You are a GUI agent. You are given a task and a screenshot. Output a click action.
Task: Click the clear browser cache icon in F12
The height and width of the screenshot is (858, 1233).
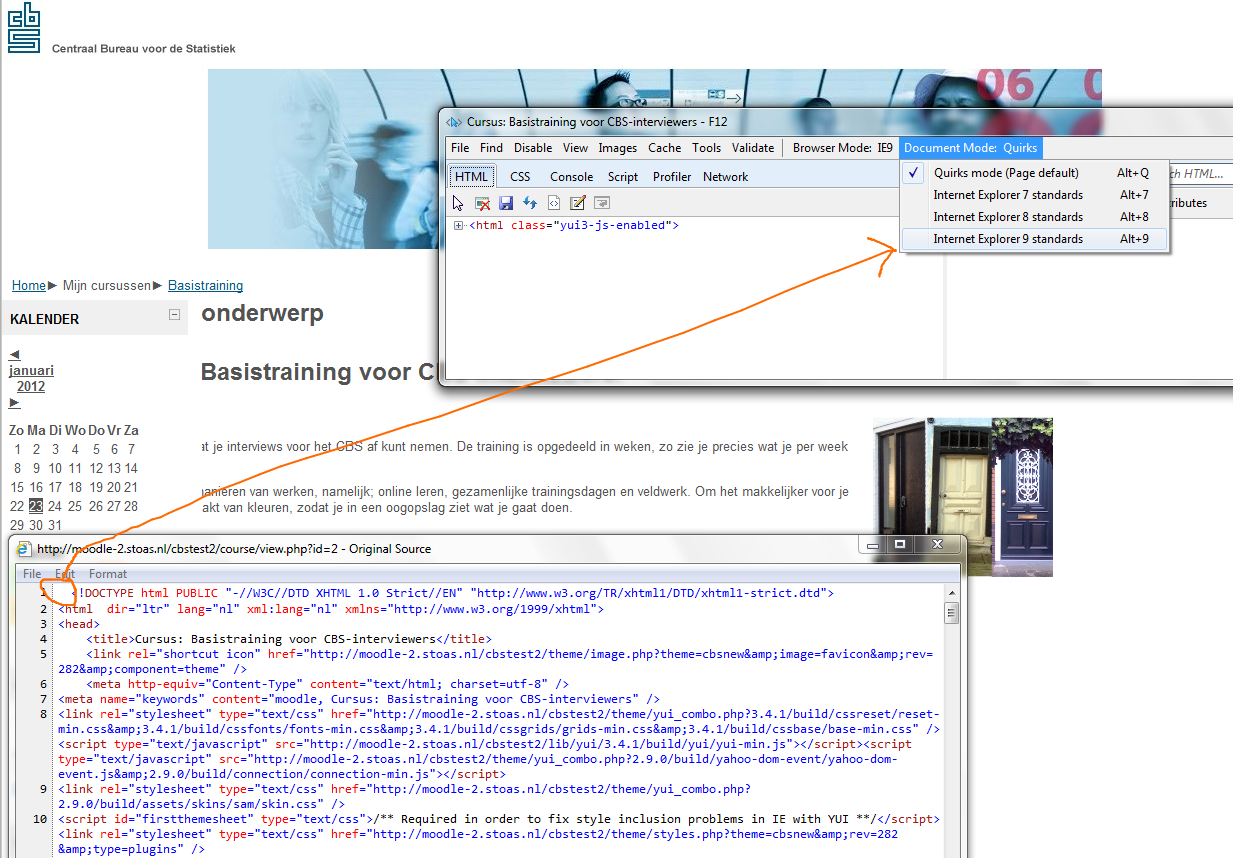tap(482, 203)
